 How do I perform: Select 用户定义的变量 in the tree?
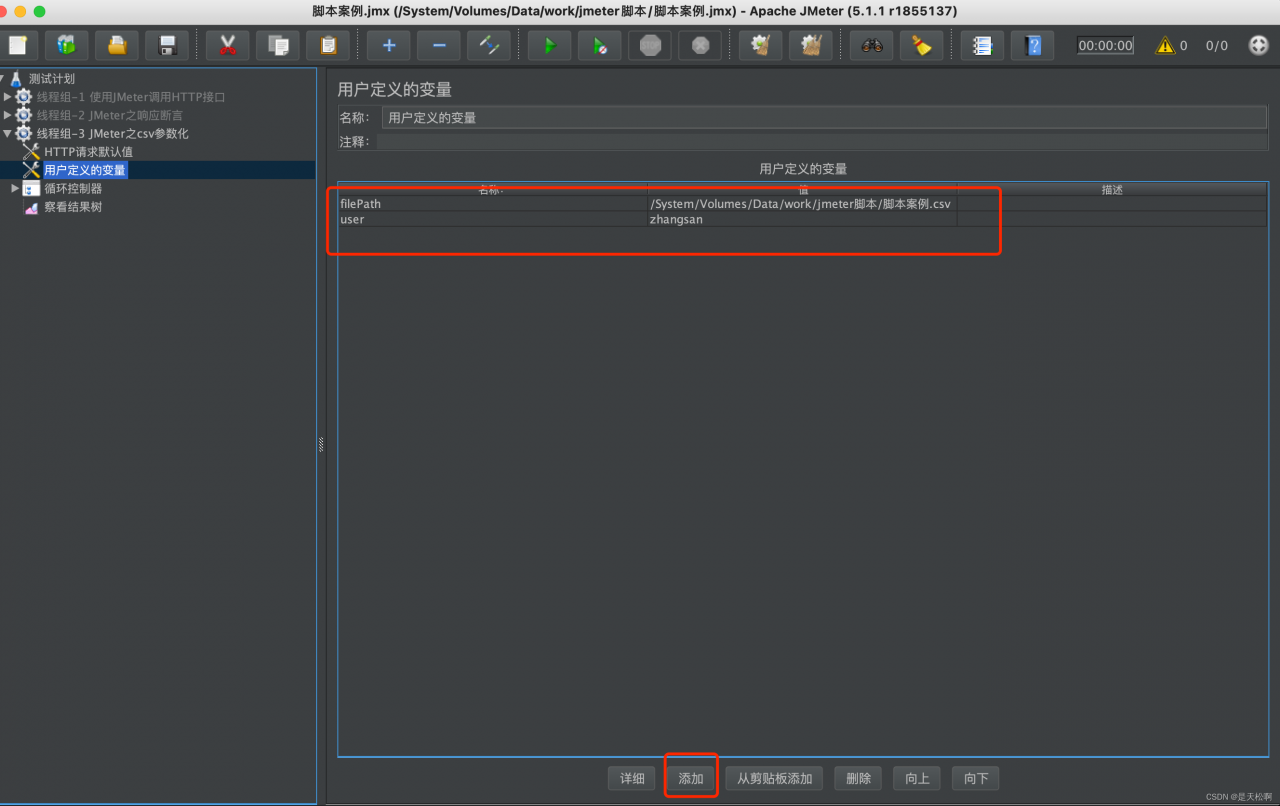(x=85, y=170)
